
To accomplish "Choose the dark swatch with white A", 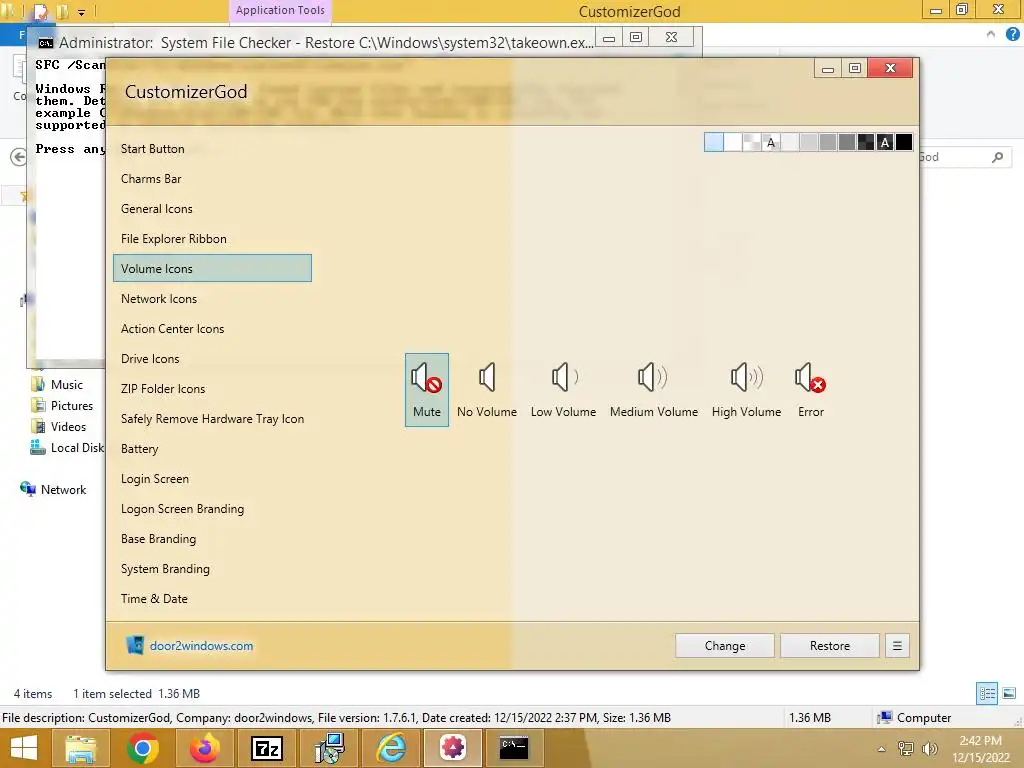I will (x=885, y=142).
